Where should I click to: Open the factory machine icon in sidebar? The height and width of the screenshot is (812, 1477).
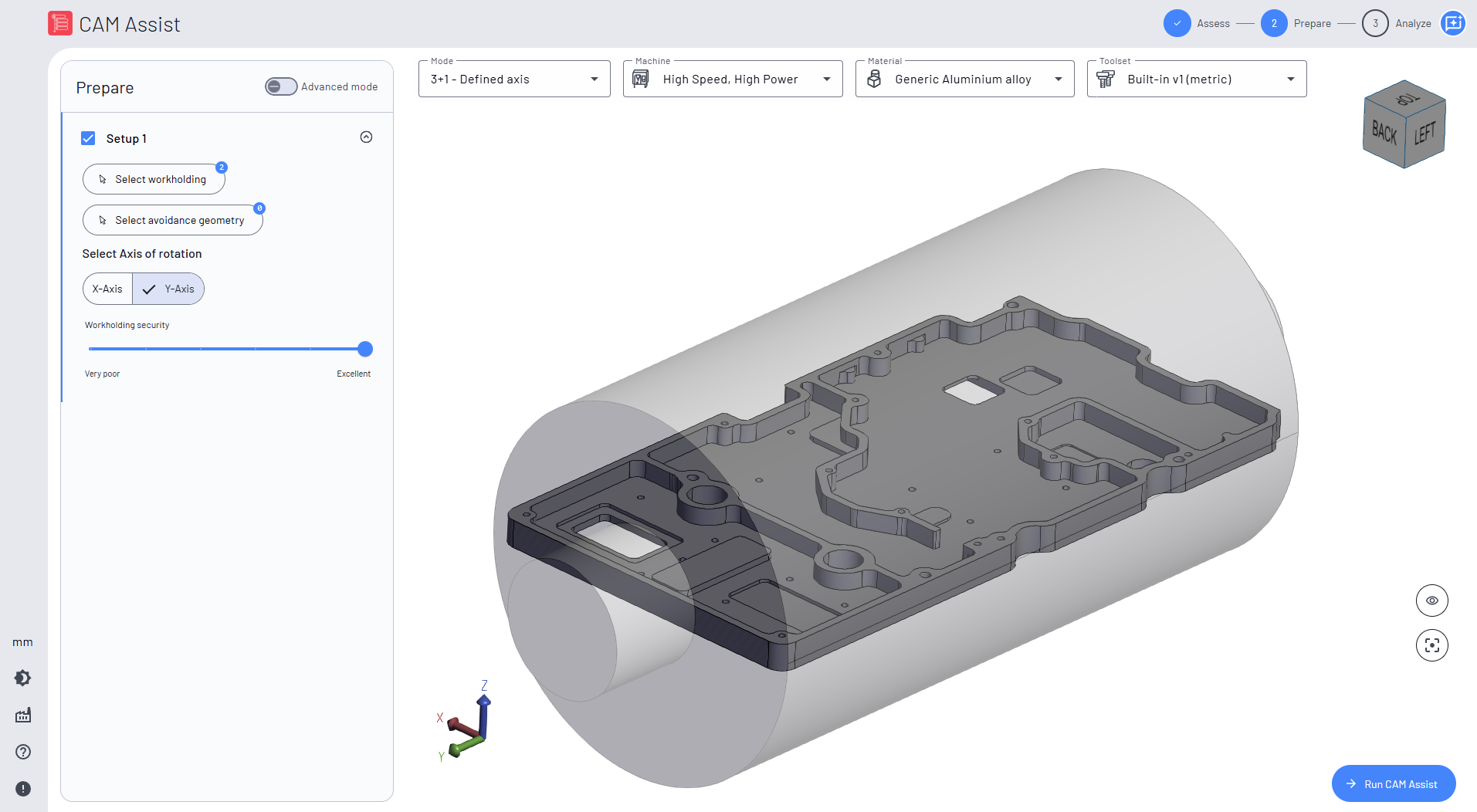[x=23, y=715]
